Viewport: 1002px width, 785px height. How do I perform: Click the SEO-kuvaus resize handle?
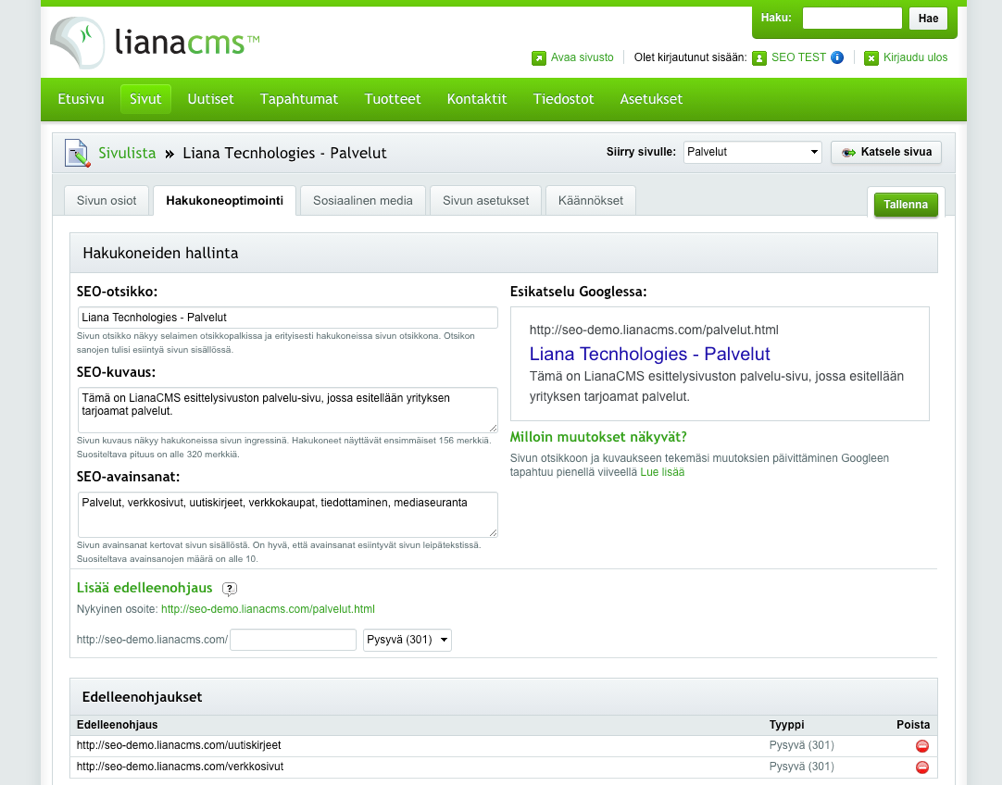[493, 428]
